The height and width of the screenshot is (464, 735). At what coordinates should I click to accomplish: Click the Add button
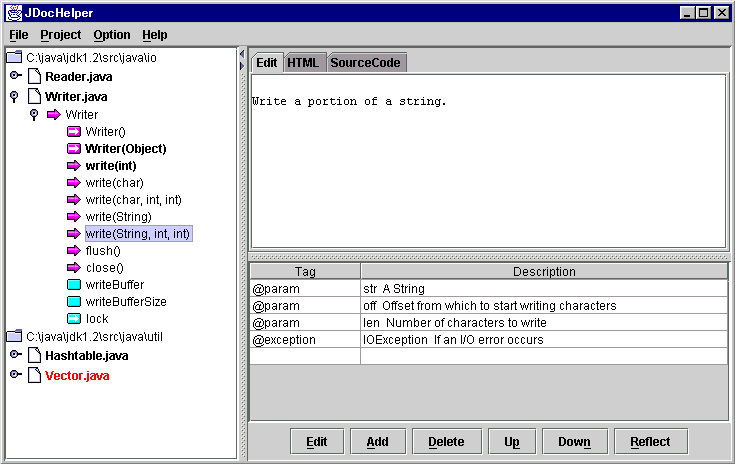(x=377, y=441)
